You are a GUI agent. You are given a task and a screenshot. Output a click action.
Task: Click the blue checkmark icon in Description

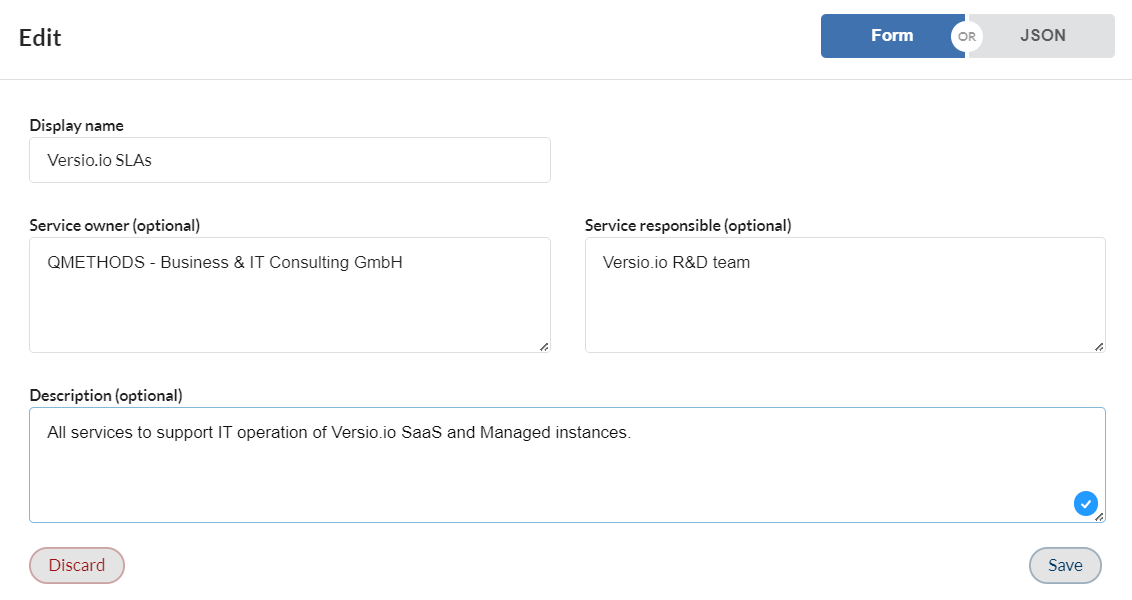1085,503
